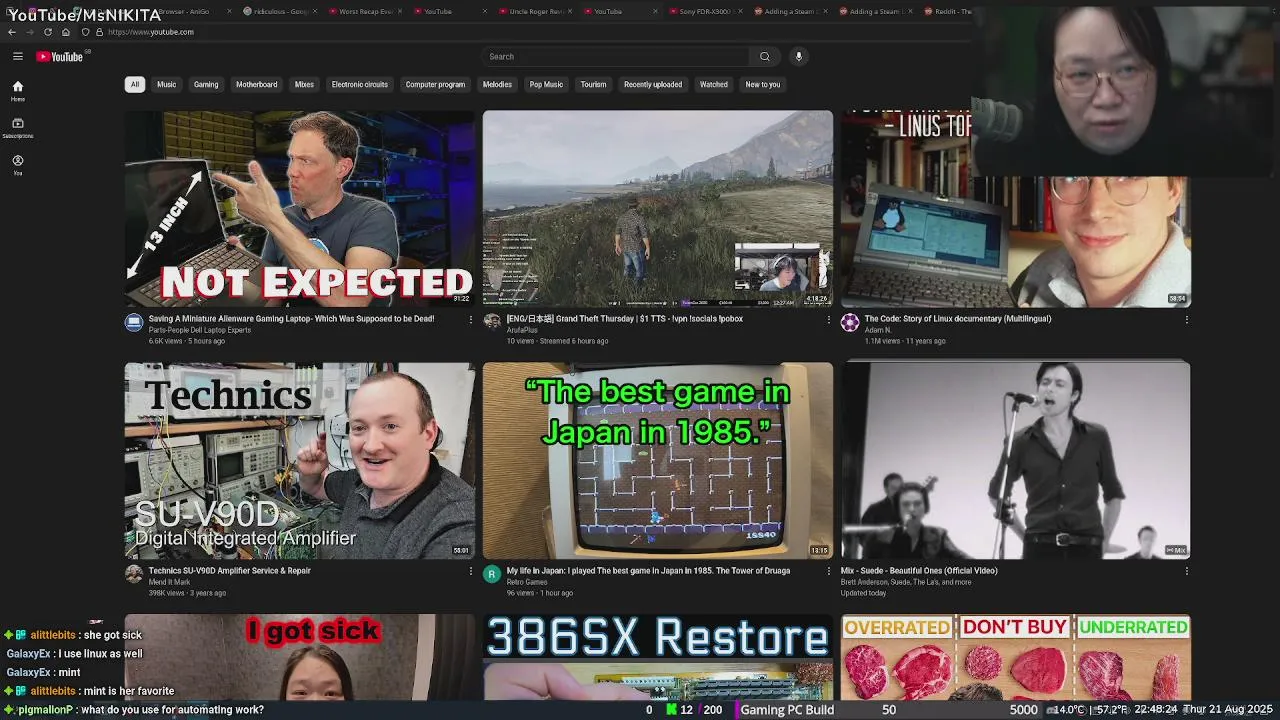Select the Electronic circuits filter chip
The height and width of the screenshot is (720, 1280).
coord(360,84)
